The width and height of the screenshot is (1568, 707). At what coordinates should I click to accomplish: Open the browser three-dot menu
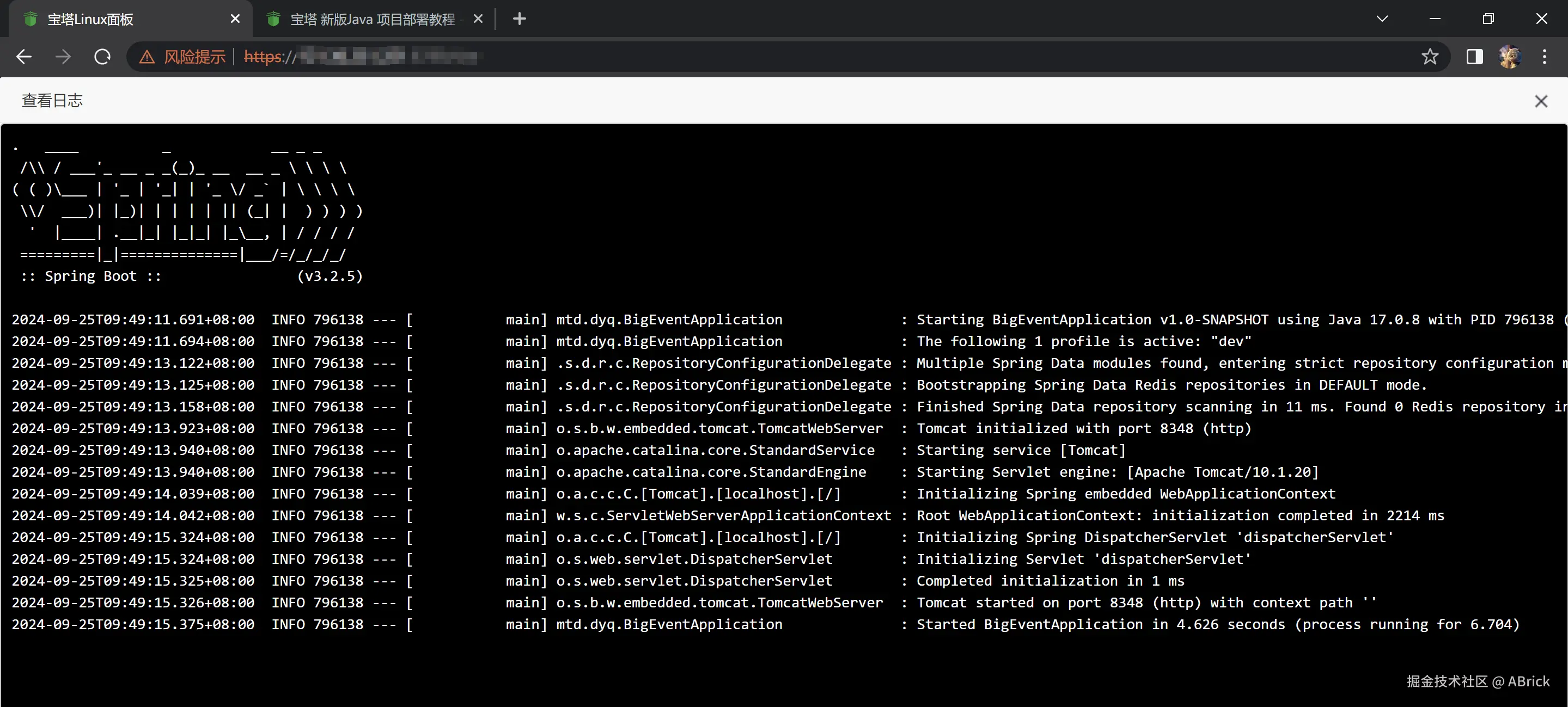click(1544, 57)
